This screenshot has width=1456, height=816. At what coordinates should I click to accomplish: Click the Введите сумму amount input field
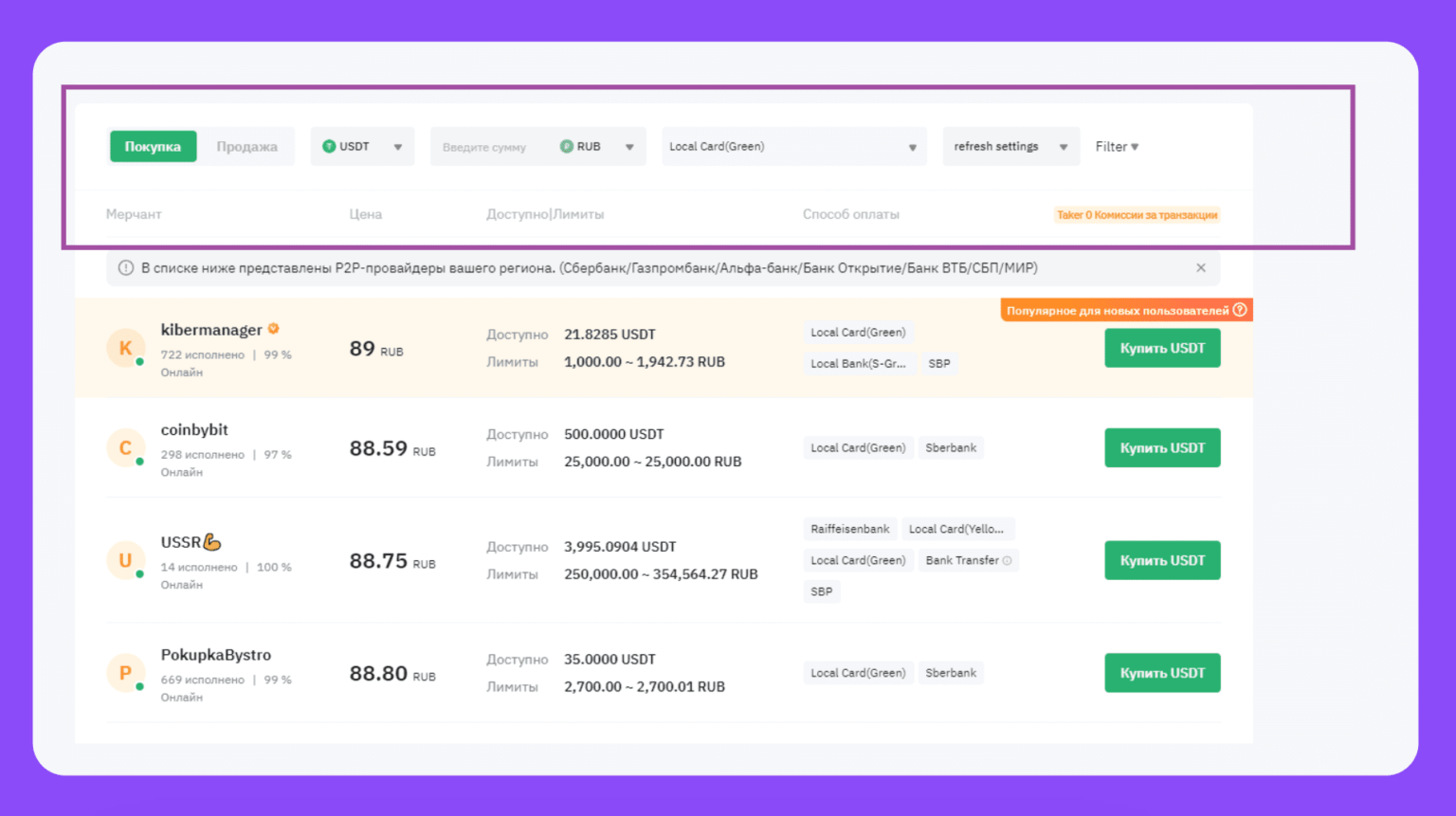click(x=486, y=146)
